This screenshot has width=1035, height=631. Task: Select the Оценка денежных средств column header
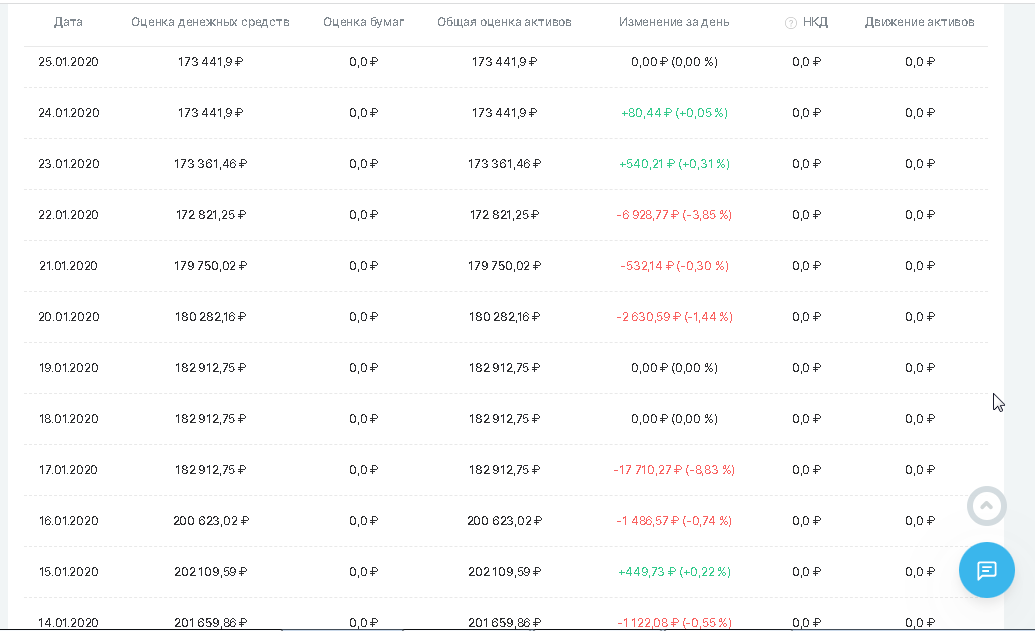pyautogui.click(x=210, y=22)
